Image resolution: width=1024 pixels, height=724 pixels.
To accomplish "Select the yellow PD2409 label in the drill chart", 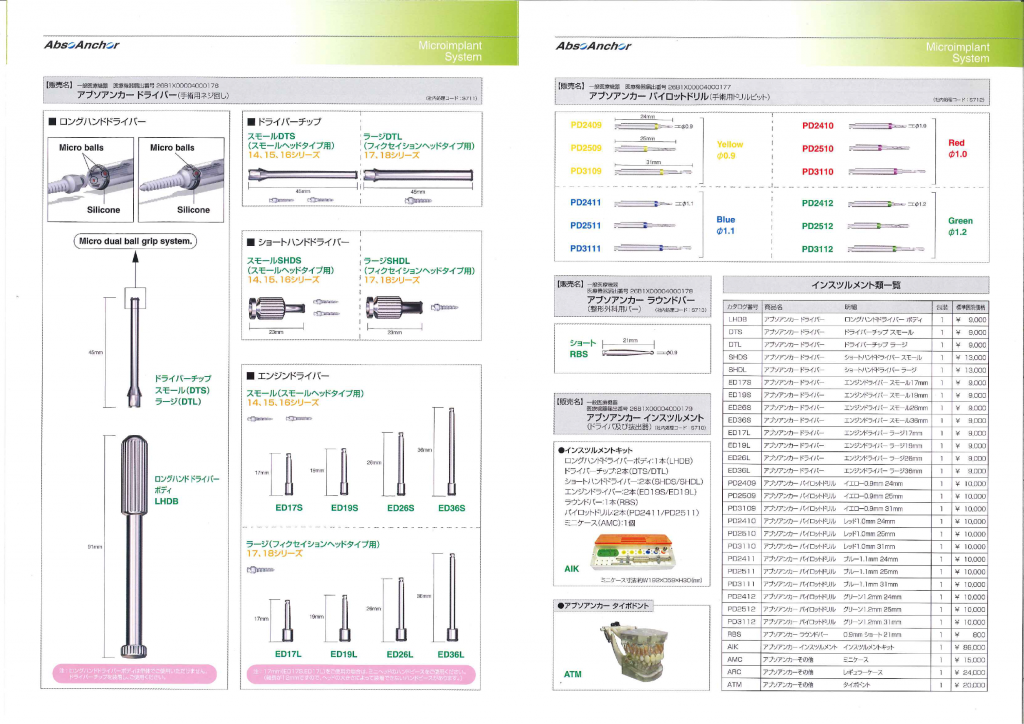I will (586, 125).
